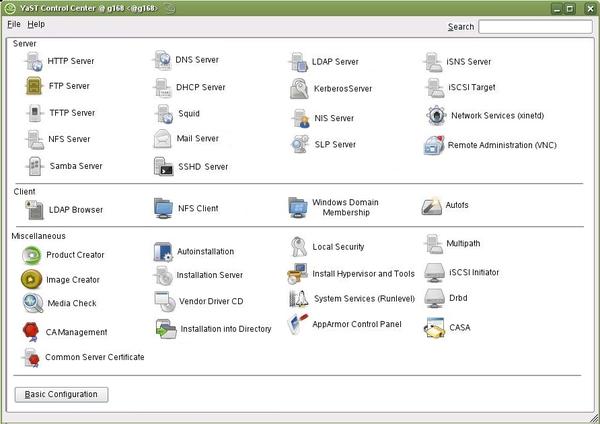Open the Autofs client icon
Screen dimensions: 600x424
[x=432, y=206]
